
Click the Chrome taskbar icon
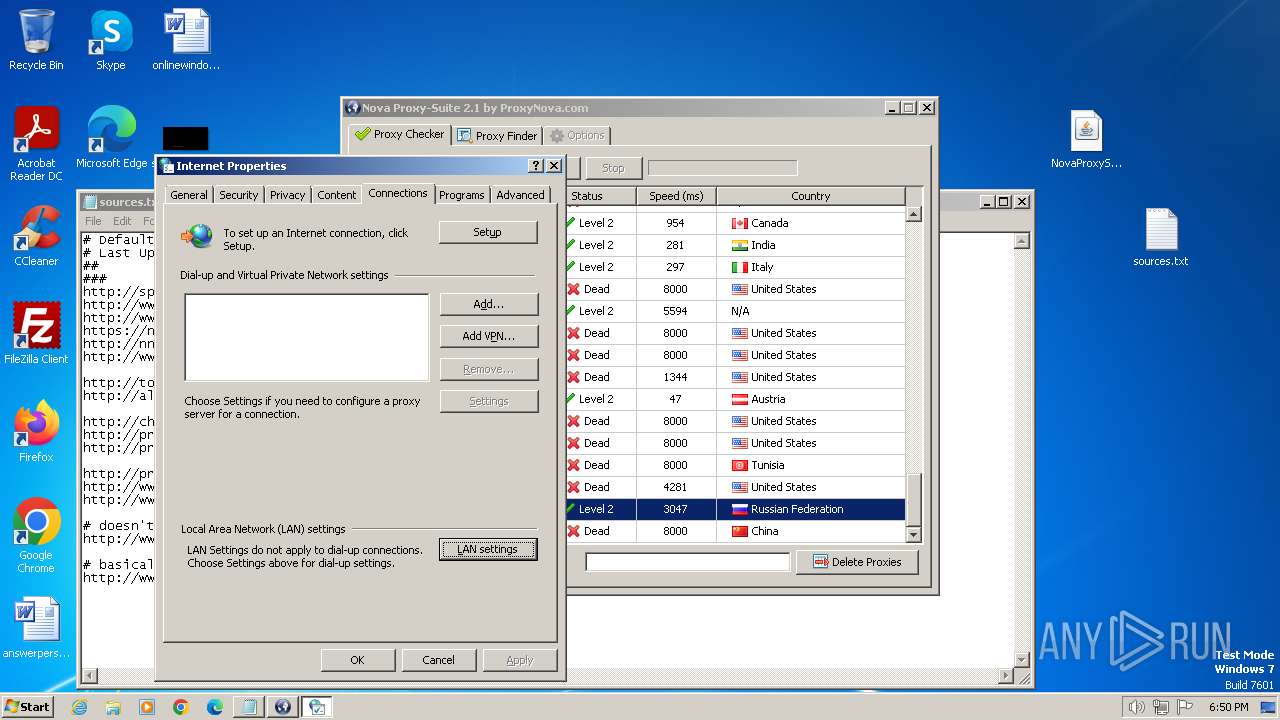181,707
